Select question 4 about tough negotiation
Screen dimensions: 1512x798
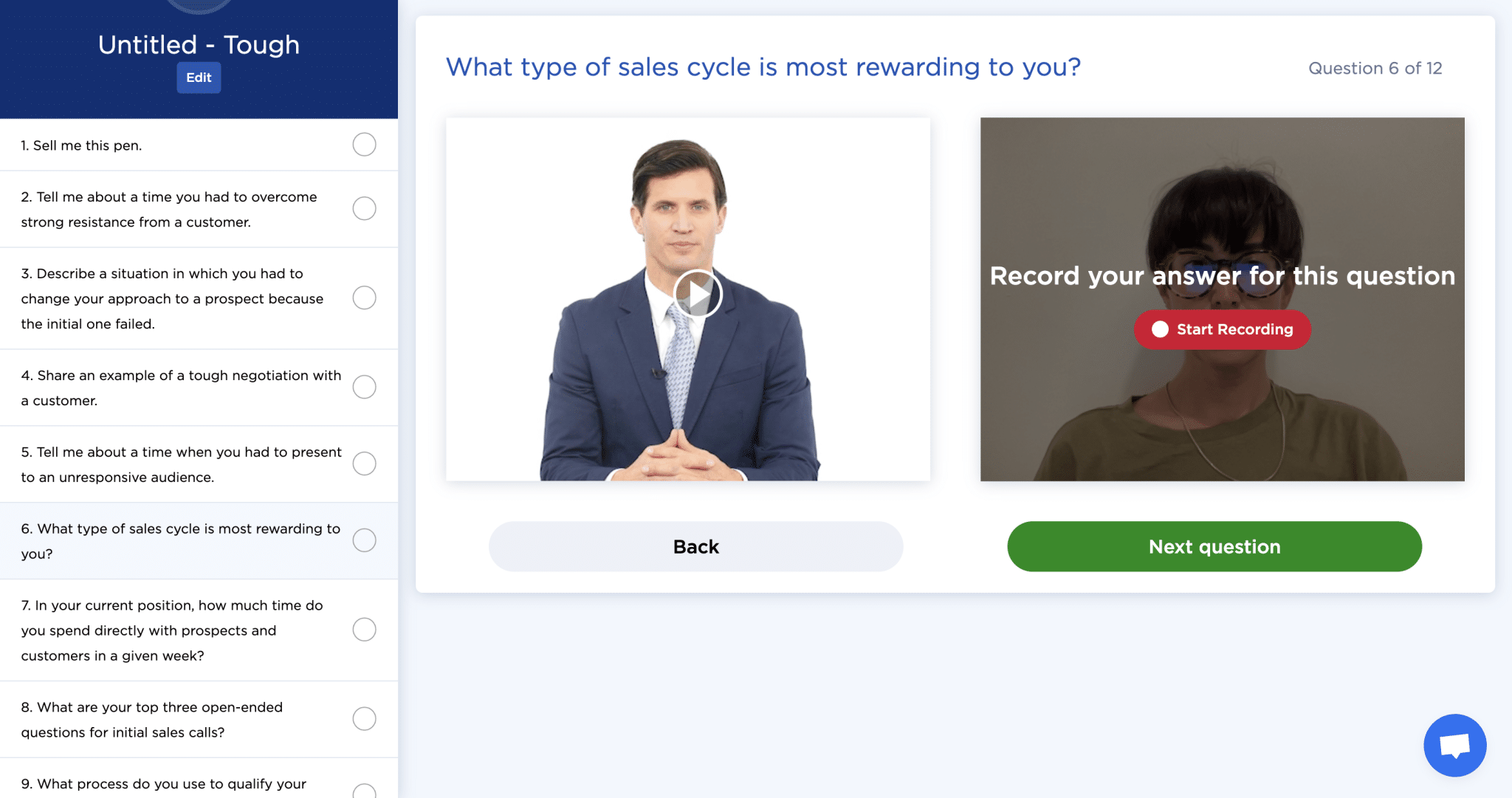coord(181,387)
